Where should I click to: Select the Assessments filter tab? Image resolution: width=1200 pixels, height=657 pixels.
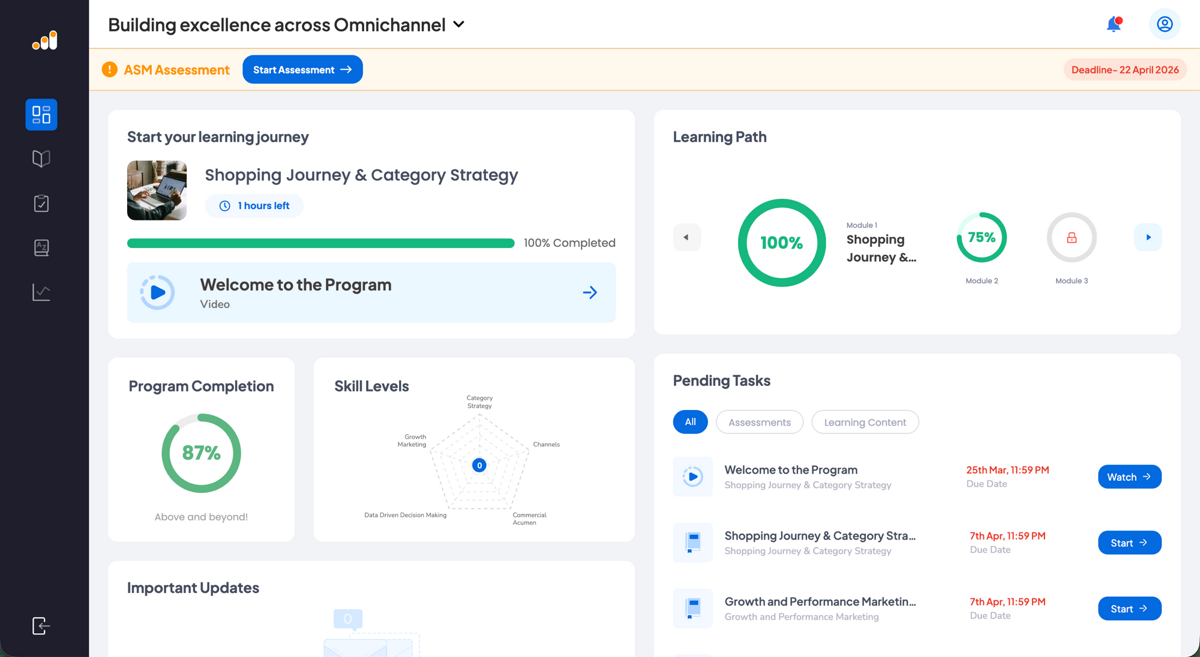click(759, 422)
